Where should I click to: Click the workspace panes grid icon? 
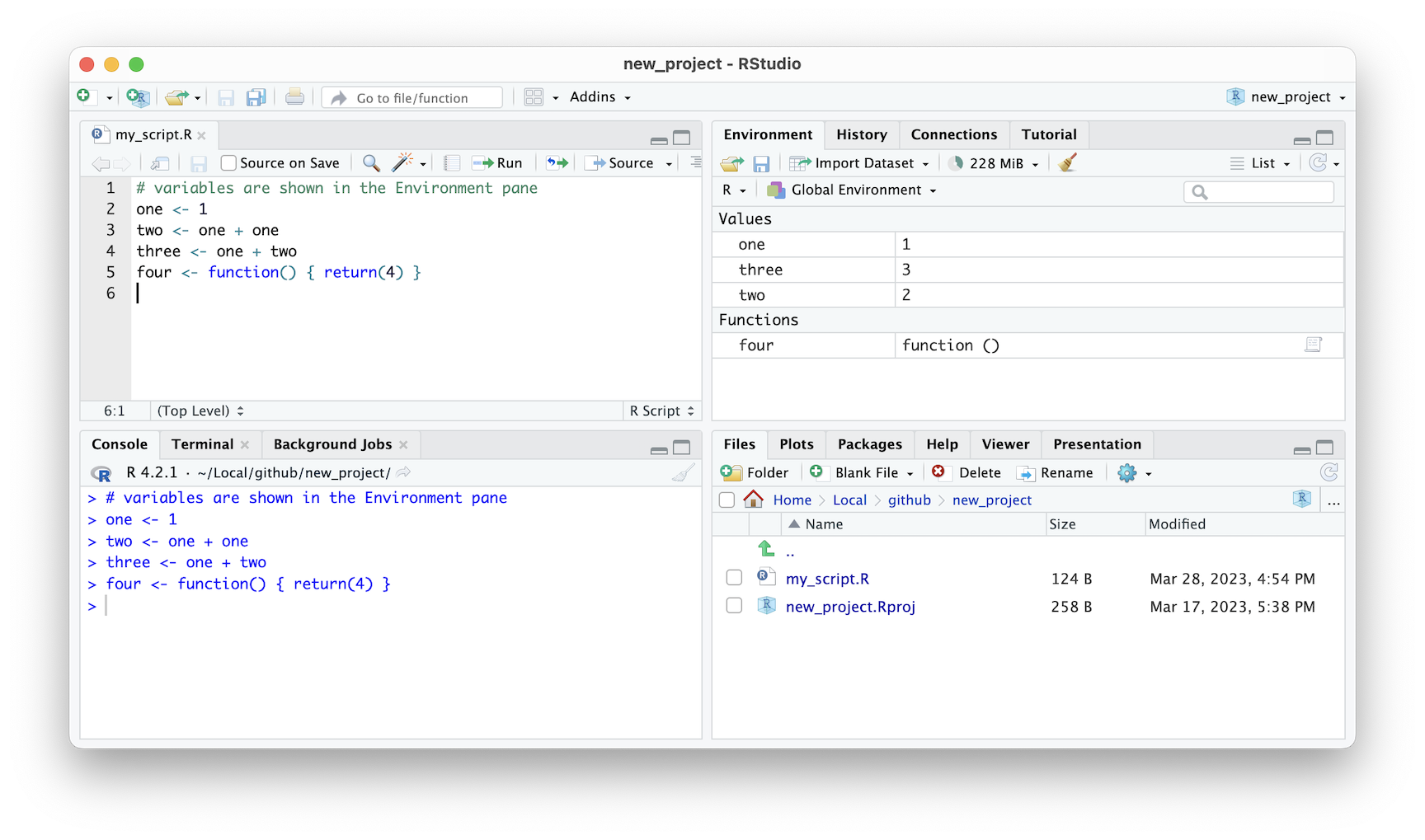[x=534, y=97]
